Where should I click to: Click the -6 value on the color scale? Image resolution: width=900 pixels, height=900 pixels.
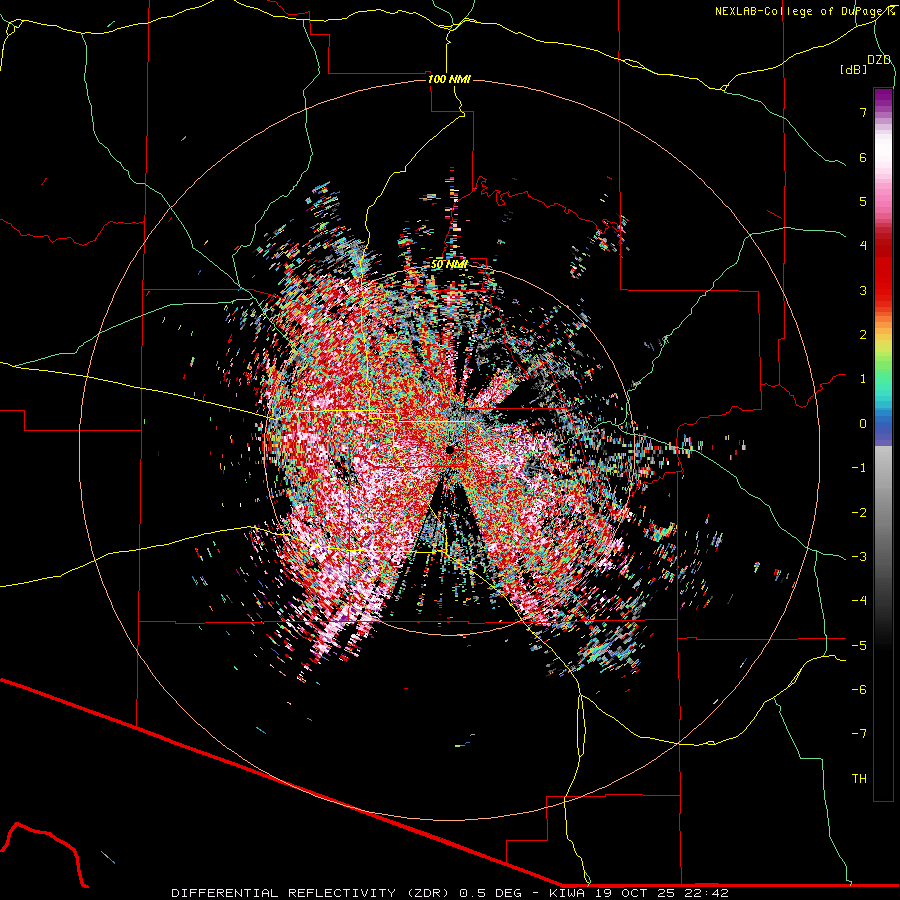(x=859, y=690)
